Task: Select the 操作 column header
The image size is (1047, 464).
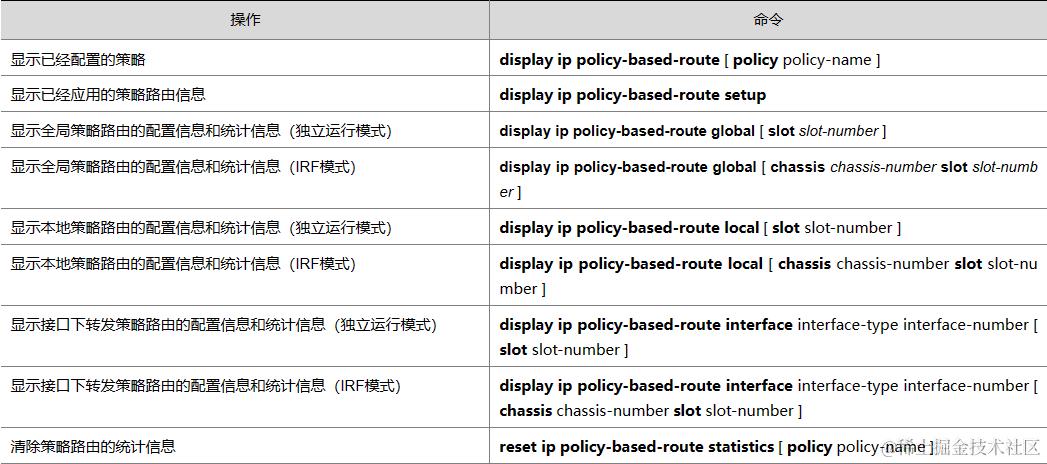Action: pos(245,20)
